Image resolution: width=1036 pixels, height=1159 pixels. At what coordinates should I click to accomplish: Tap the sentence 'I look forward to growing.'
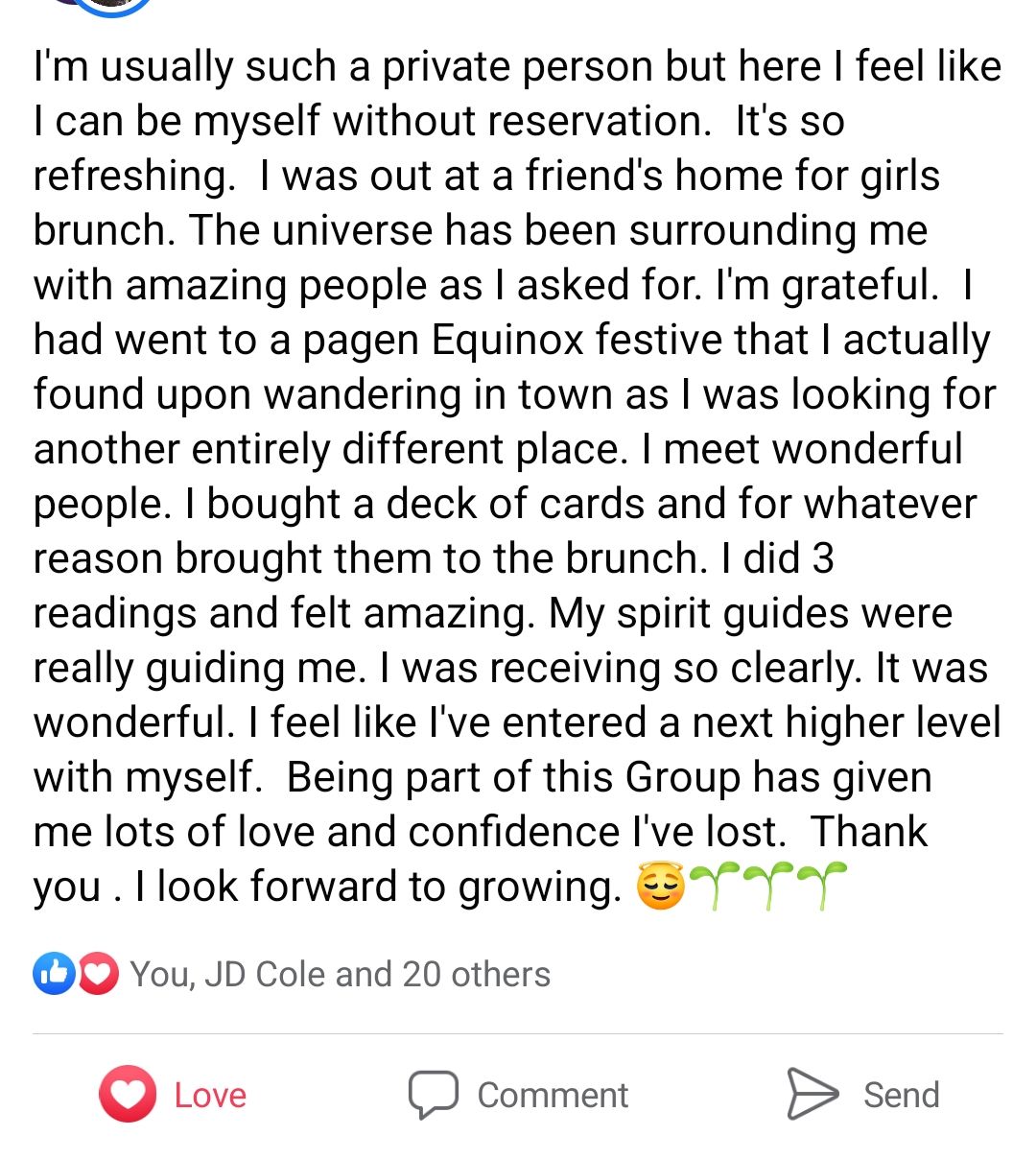379,887
